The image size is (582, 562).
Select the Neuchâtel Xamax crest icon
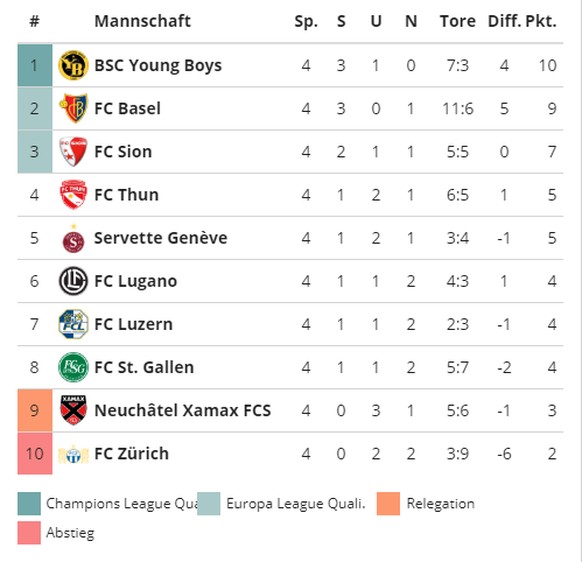pyautogui.click(x=73, y=410)
